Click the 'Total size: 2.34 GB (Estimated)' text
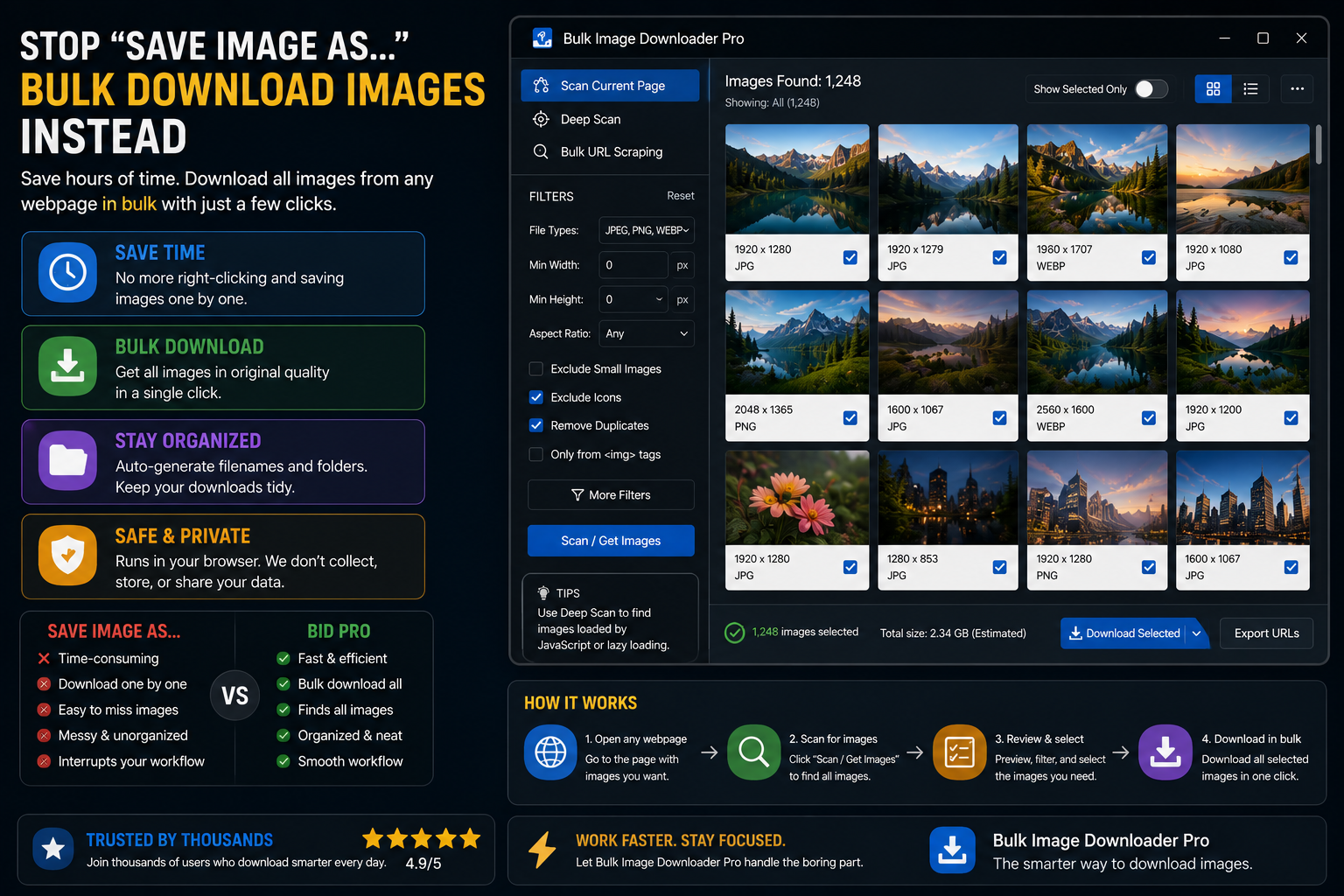Image resolution: width=1344 pixels, height=896 pixels. click(x=953, y=633)
